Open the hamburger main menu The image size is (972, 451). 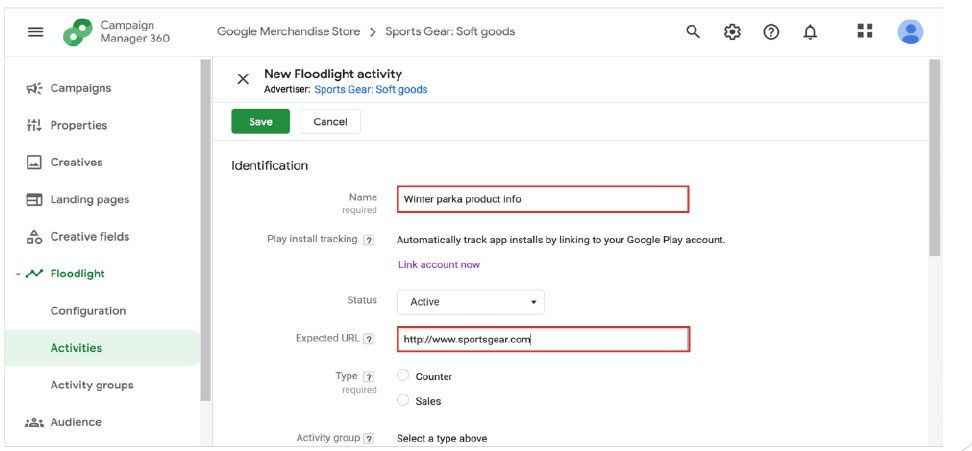pos(36,32)
